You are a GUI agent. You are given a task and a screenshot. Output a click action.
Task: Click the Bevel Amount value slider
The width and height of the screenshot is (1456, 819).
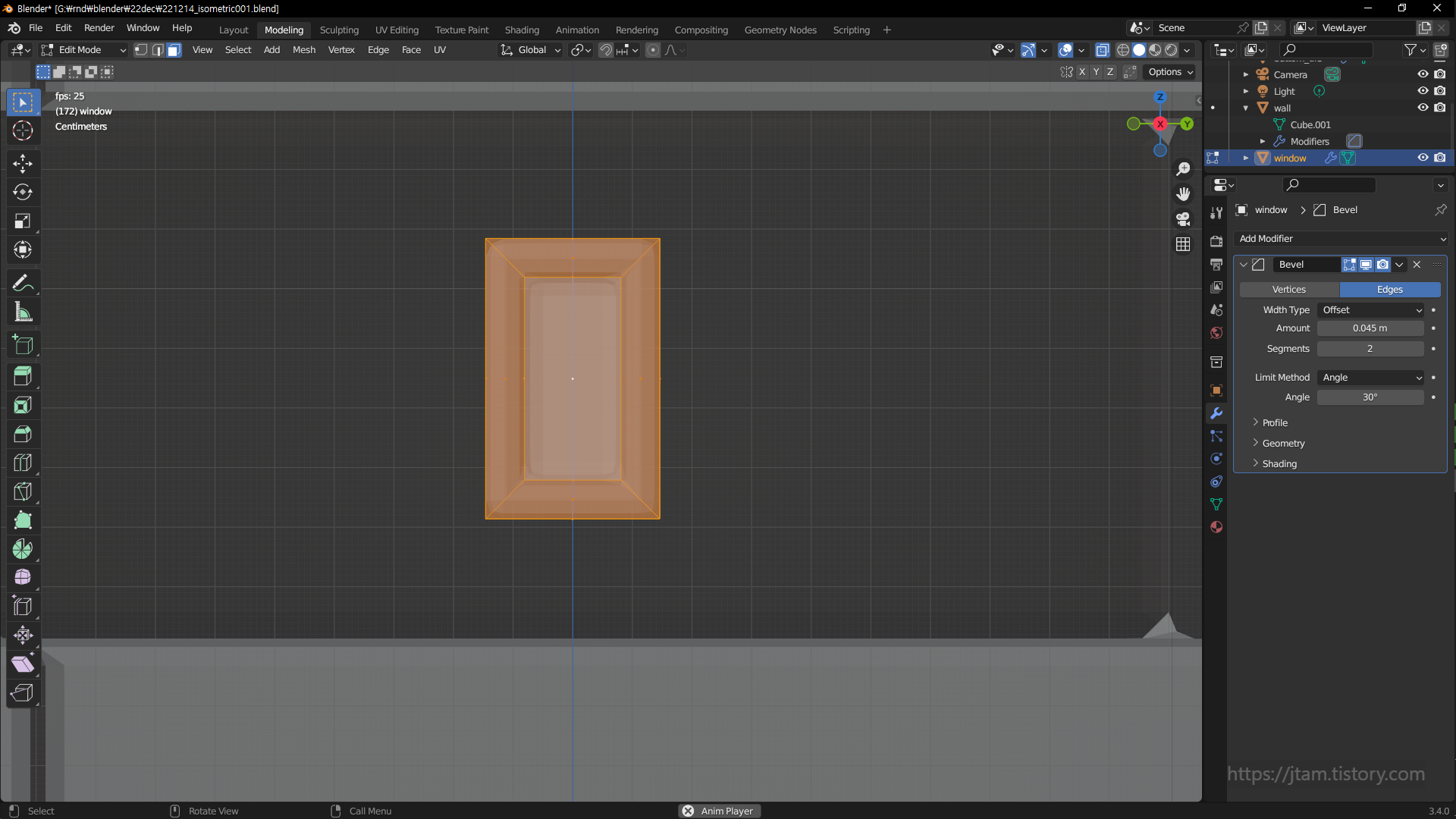[x=1370, y=328]
